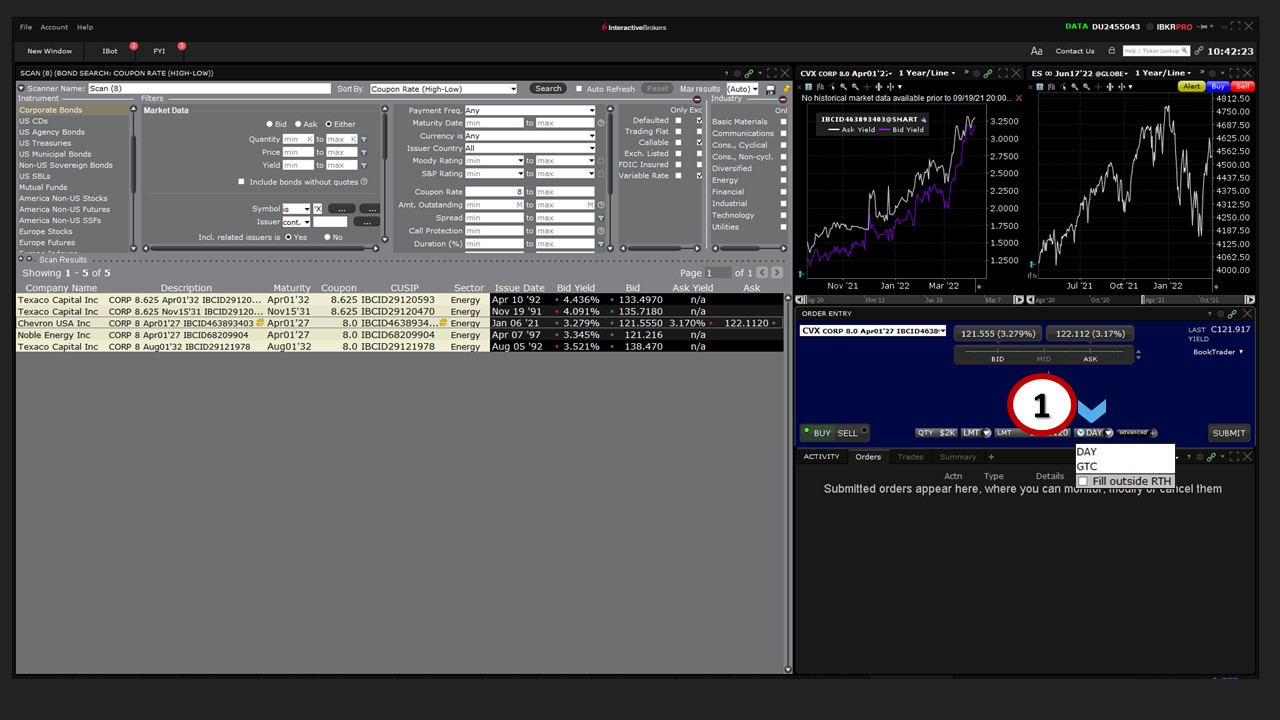The image size is (1280, 720).
Task: Click the link icon in the CVX chart header
Action: pos(988,73)
